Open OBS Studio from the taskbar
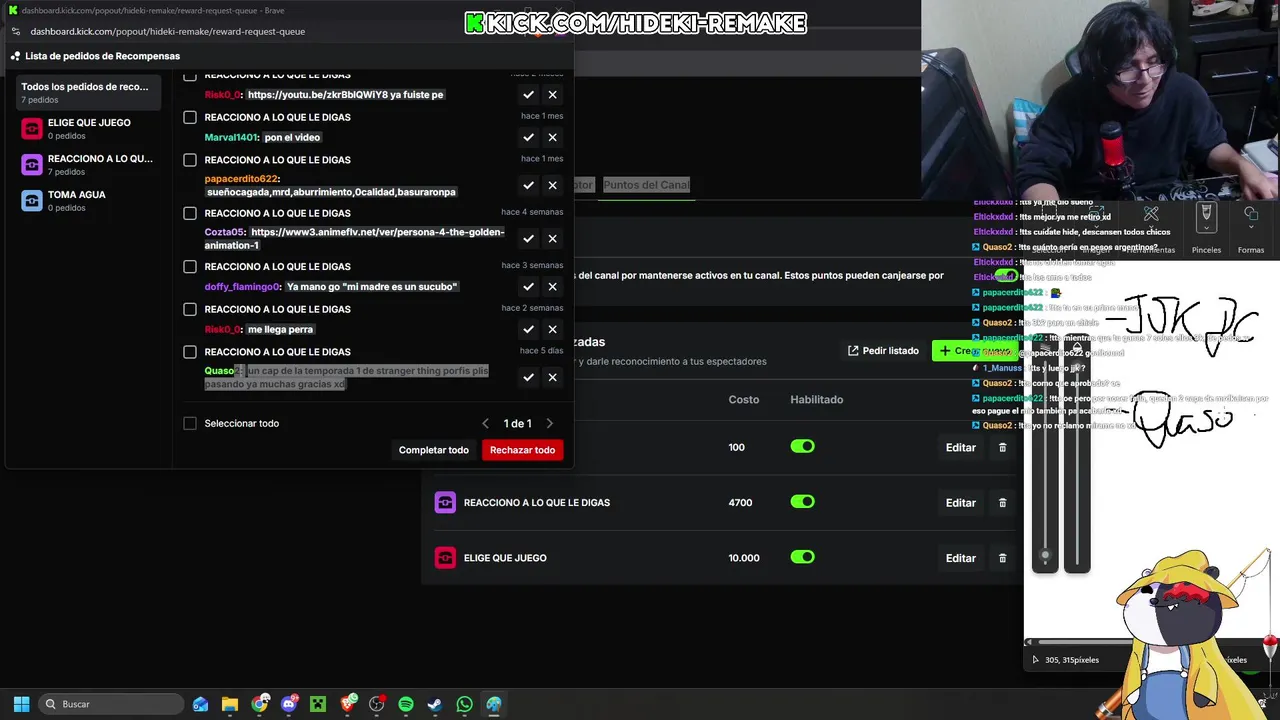 coord(376,704)
